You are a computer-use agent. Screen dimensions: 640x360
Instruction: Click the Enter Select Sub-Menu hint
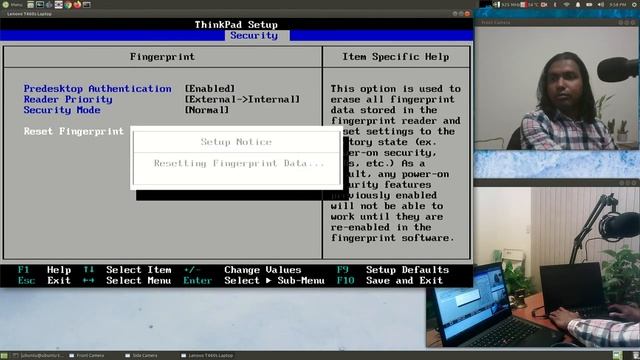(x=254, y=280)
